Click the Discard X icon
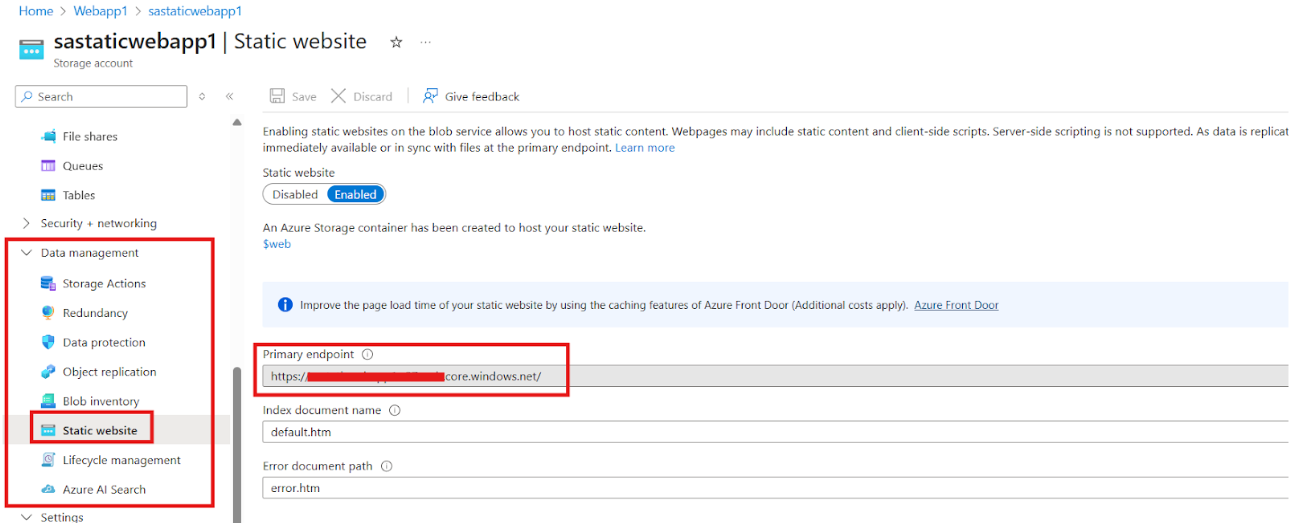 (338, 96)
